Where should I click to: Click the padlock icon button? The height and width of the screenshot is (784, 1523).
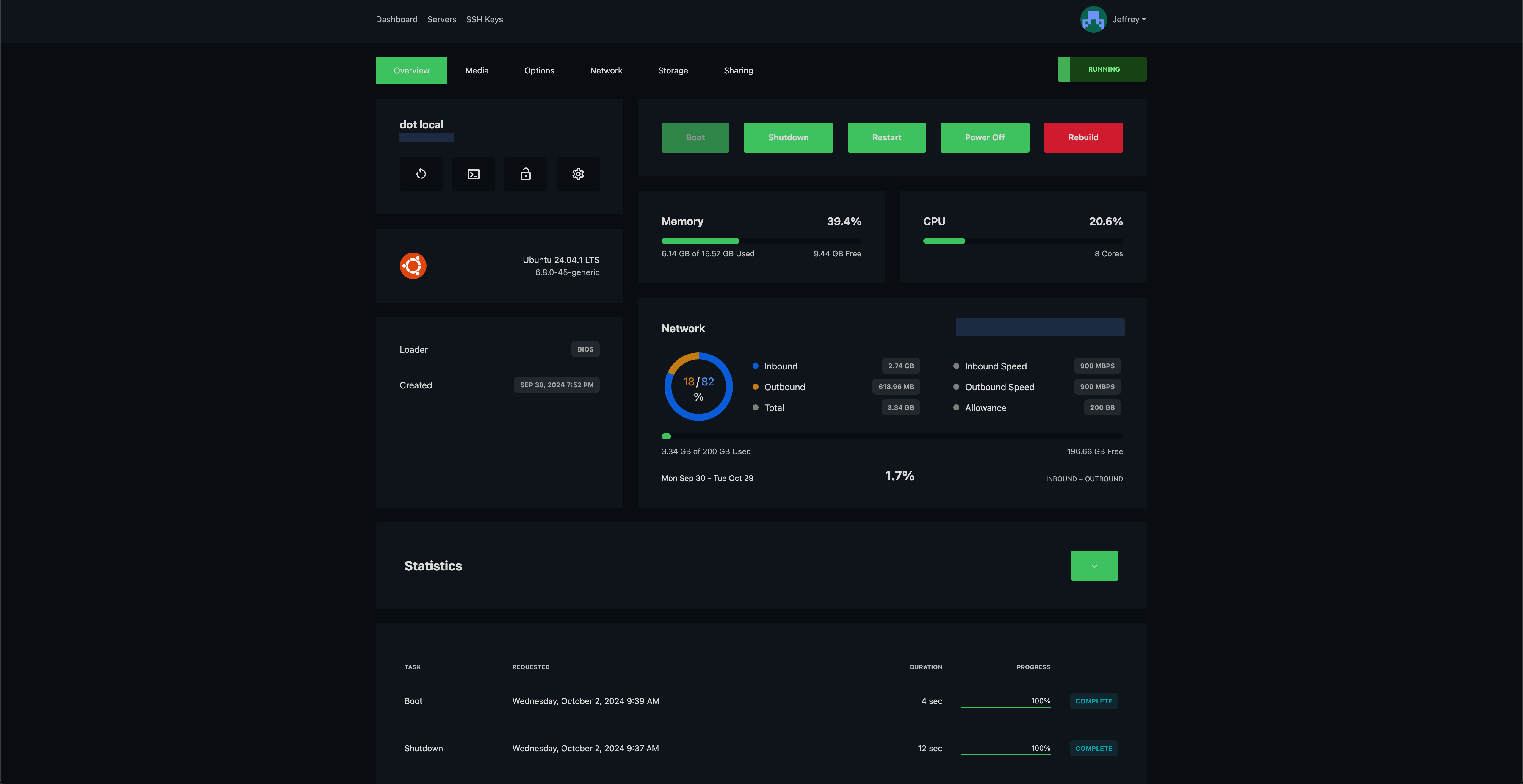(526, 174)
